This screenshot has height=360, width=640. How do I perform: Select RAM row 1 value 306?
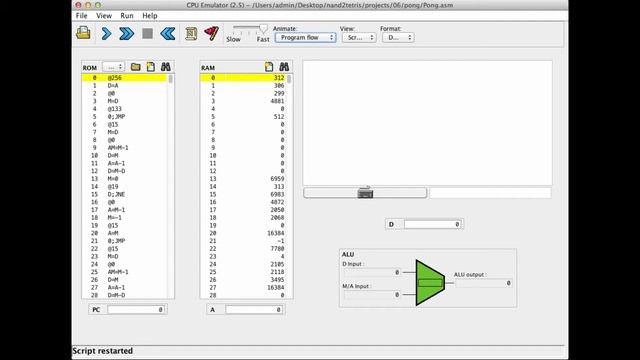point(243,85)
